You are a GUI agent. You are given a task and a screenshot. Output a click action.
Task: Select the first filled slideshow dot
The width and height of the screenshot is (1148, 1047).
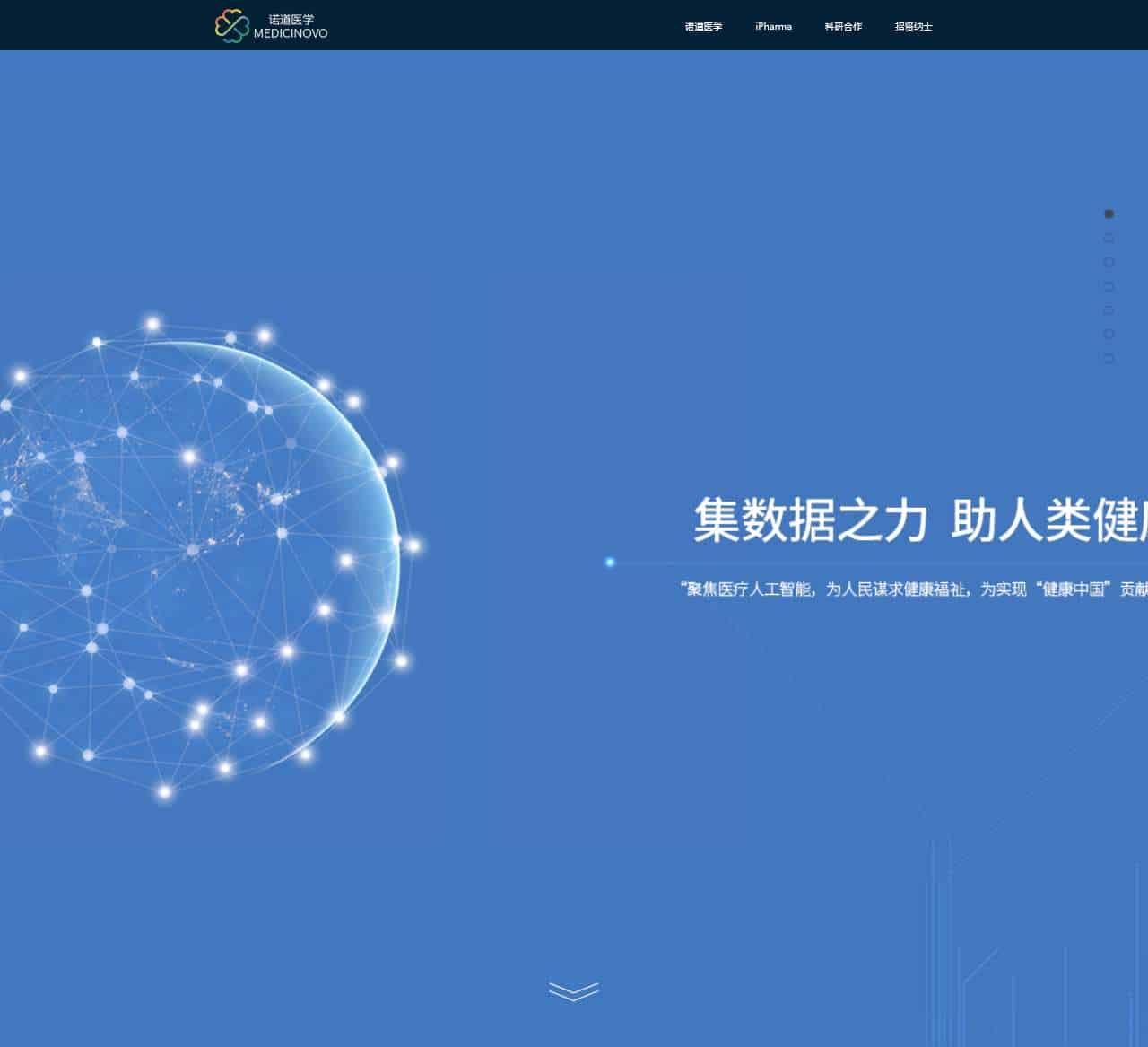(1108, 214)
